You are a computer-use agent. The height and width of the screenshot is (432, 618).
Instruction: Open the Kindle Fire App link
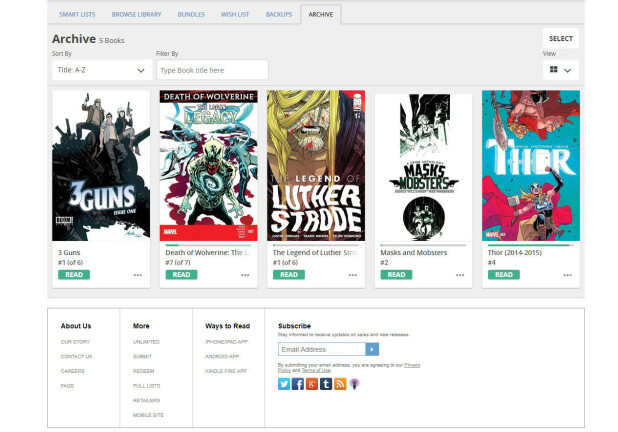click(226, 371)
